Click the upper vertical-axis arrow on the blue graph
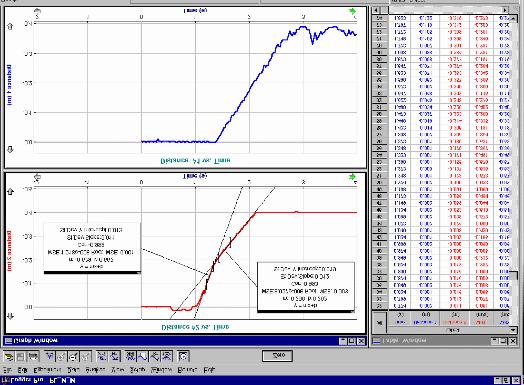 [x=10, y=27]
